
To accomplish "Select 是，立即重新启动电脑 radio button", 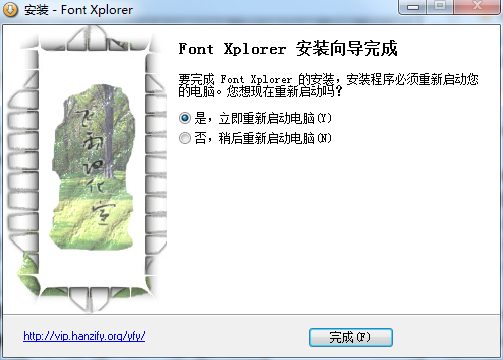I will [x=185, y=118].
